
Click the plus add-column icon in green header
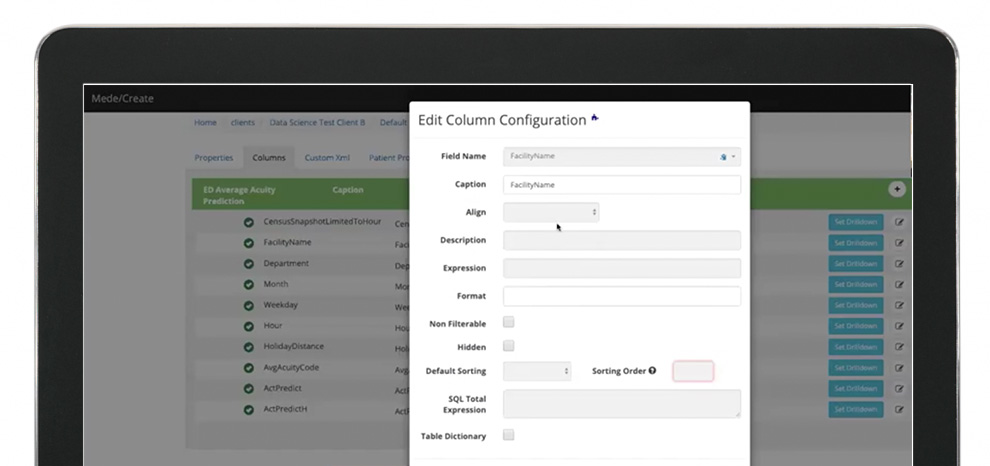(x=897, y=189)
